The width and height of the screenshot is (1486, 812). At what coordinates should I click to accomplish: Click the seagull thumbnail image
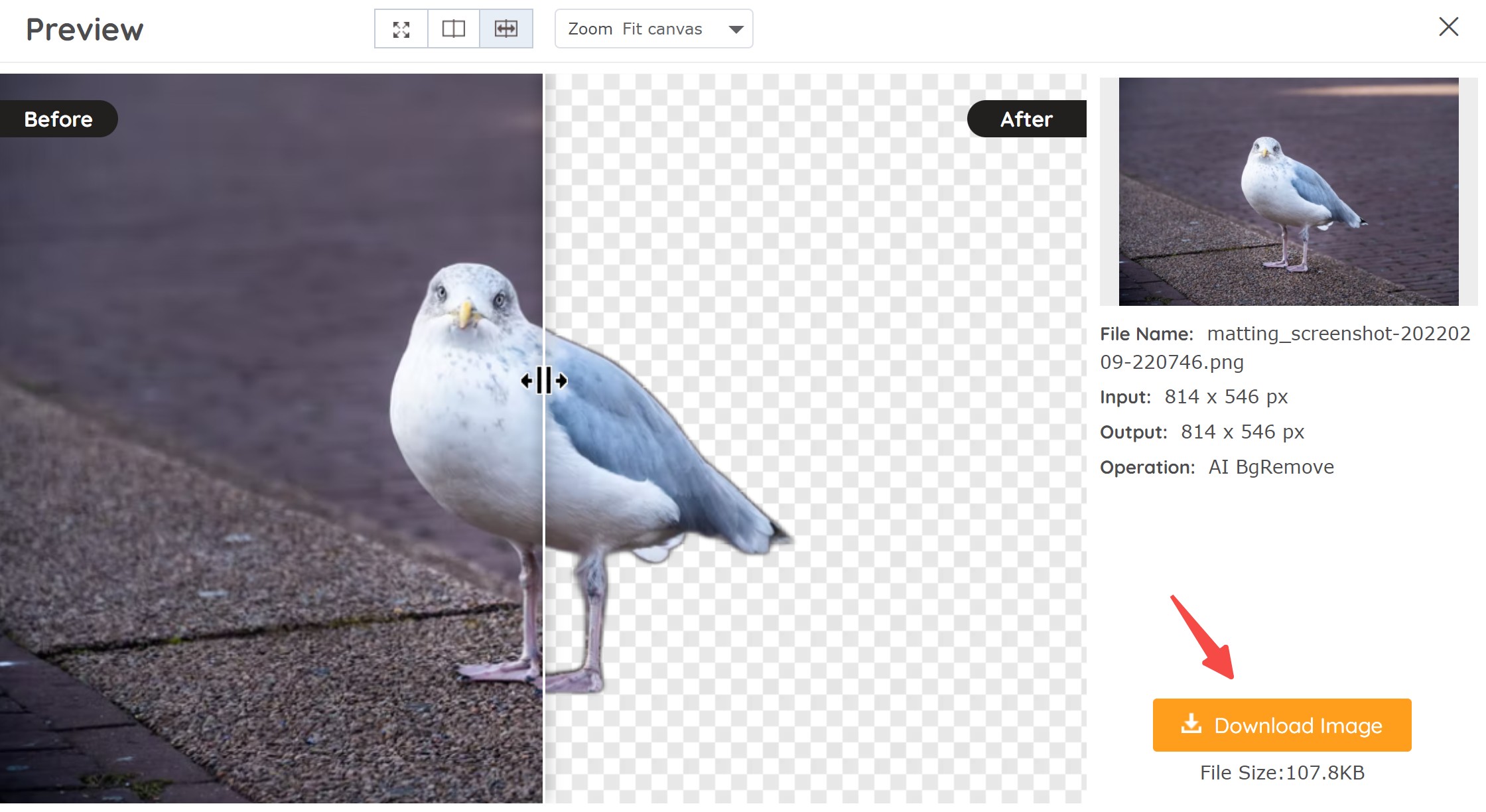1288,192
